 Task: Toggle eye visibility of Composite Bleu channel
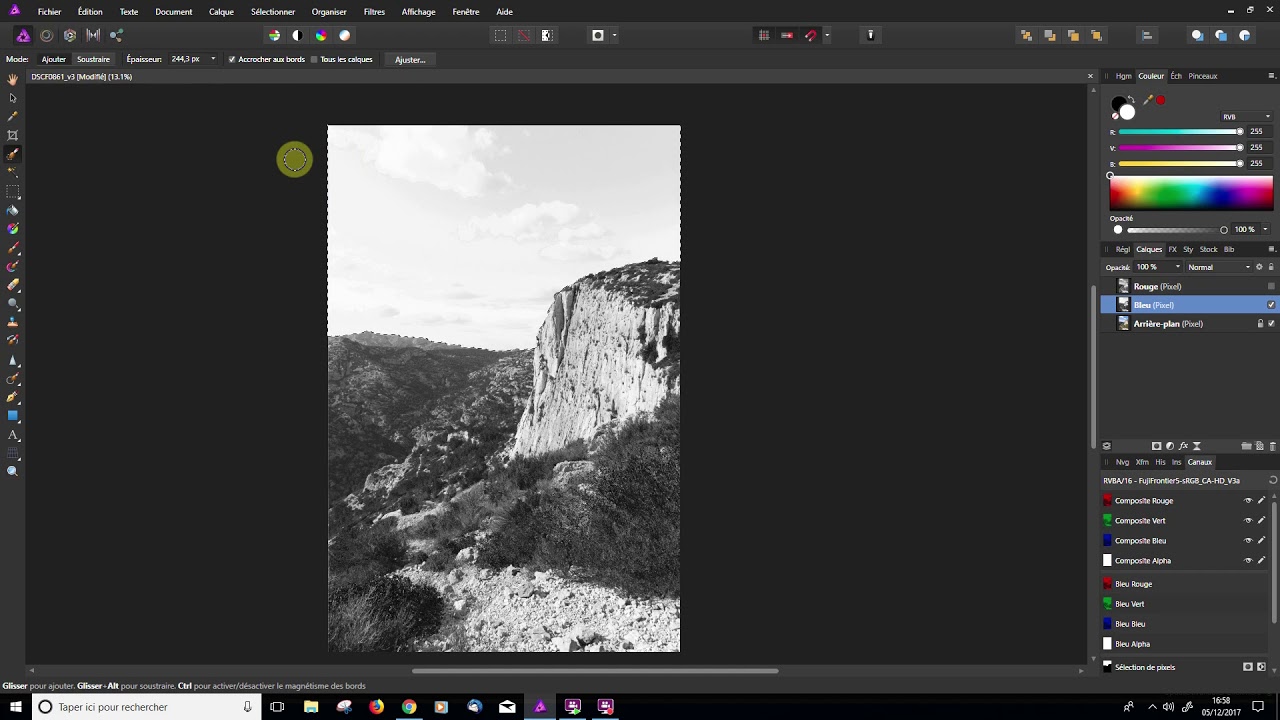pyautogui.click(x=1248, y=541)
